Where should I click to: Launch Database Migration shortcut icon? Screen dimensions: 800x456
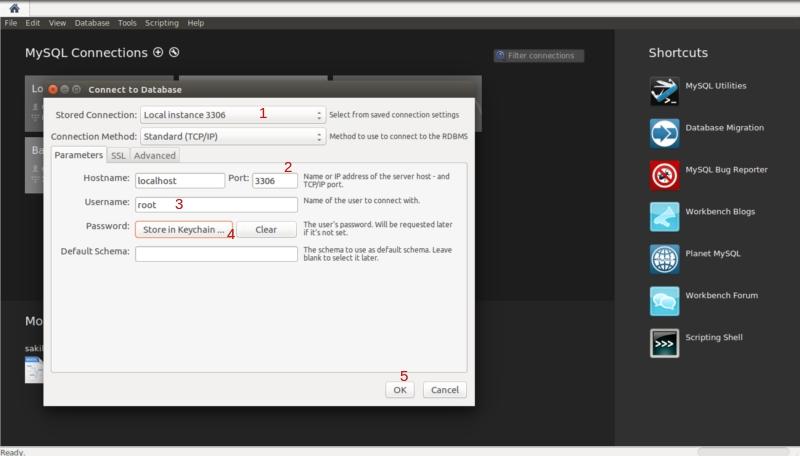click(664, 133)
